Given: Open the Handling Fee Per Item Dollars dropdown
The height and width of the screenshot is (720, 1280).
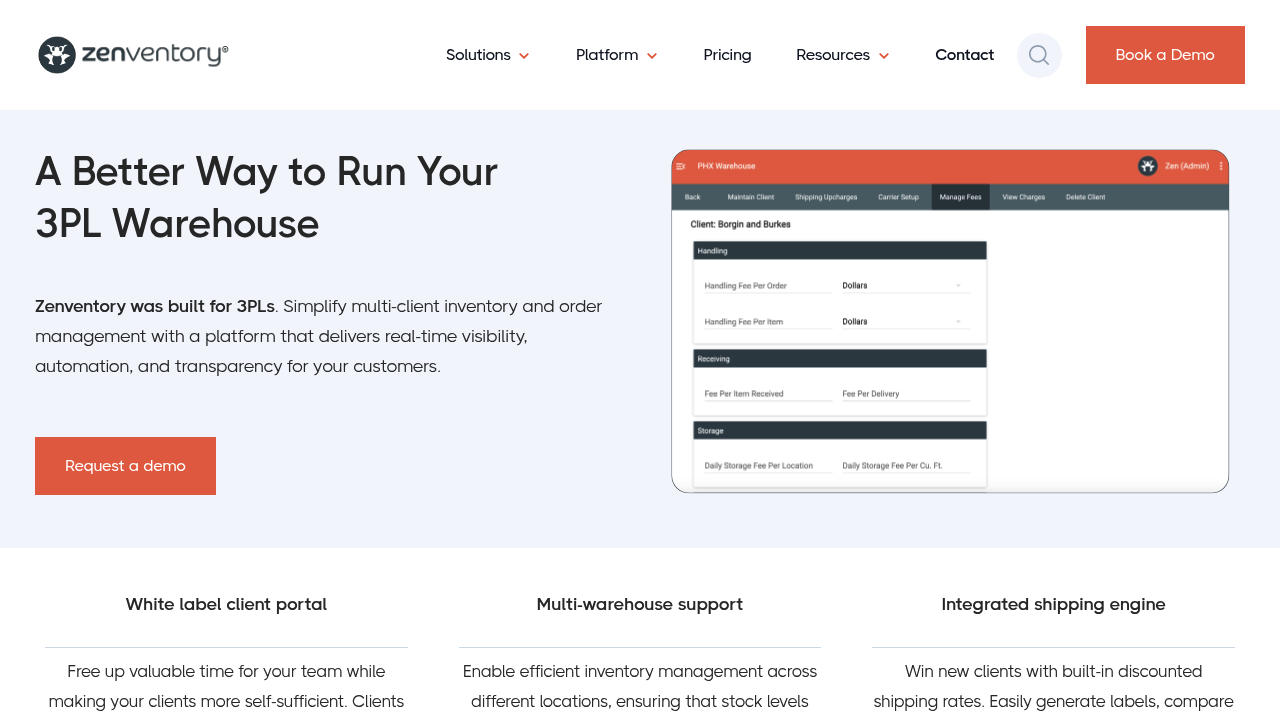Looking at the screenshot, I should point(902,322).
